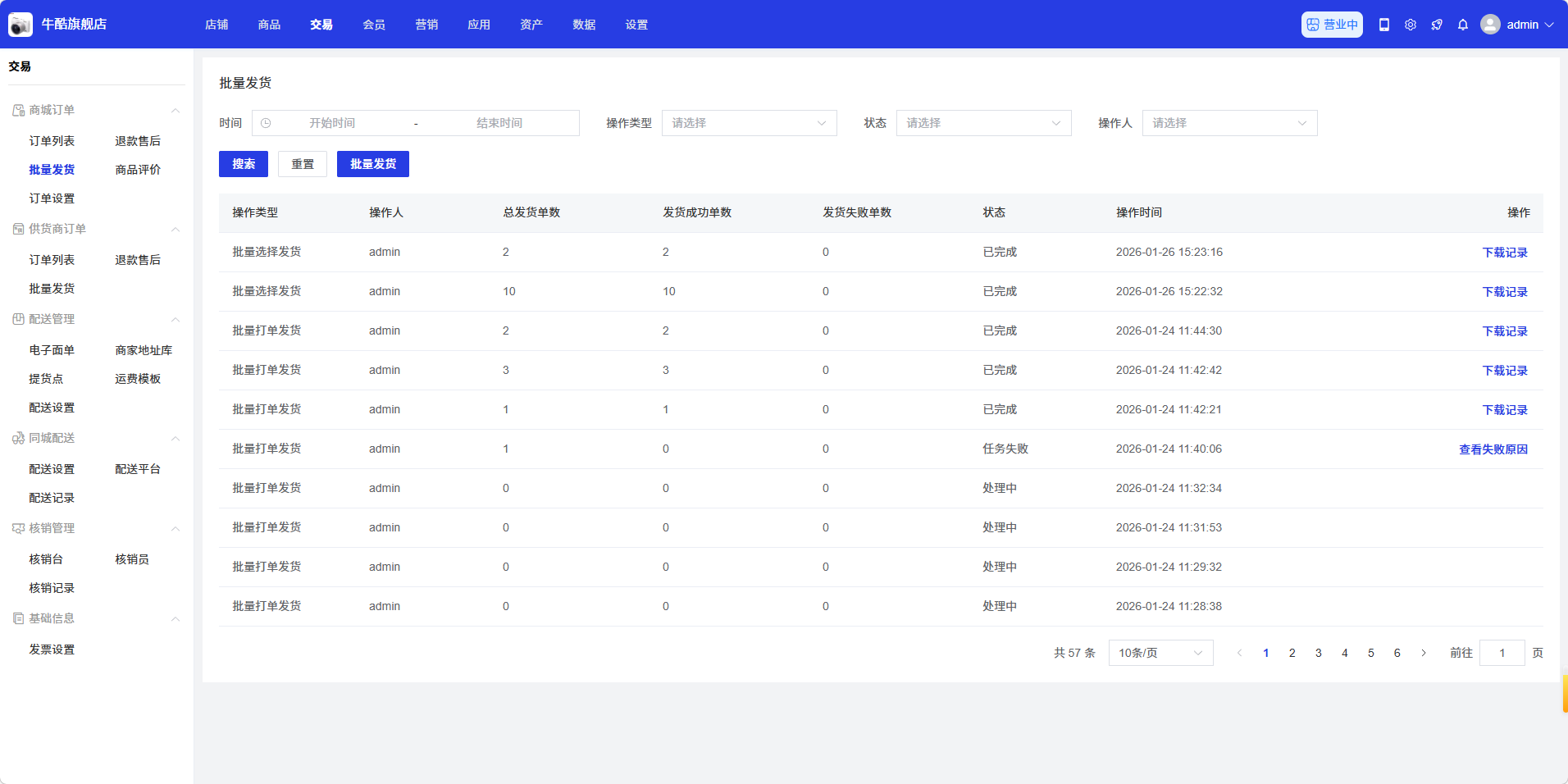Open notifications bell icon
The image size is (1568, 784).
pos(1463,25)
